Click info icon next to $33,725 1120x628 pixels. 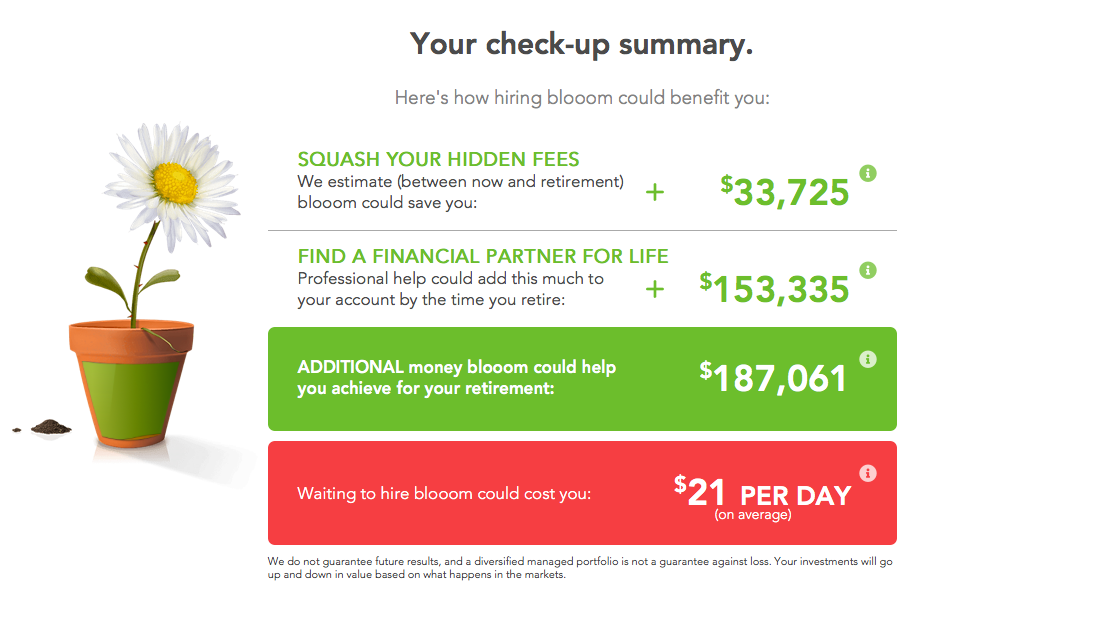tap(867, 173)
